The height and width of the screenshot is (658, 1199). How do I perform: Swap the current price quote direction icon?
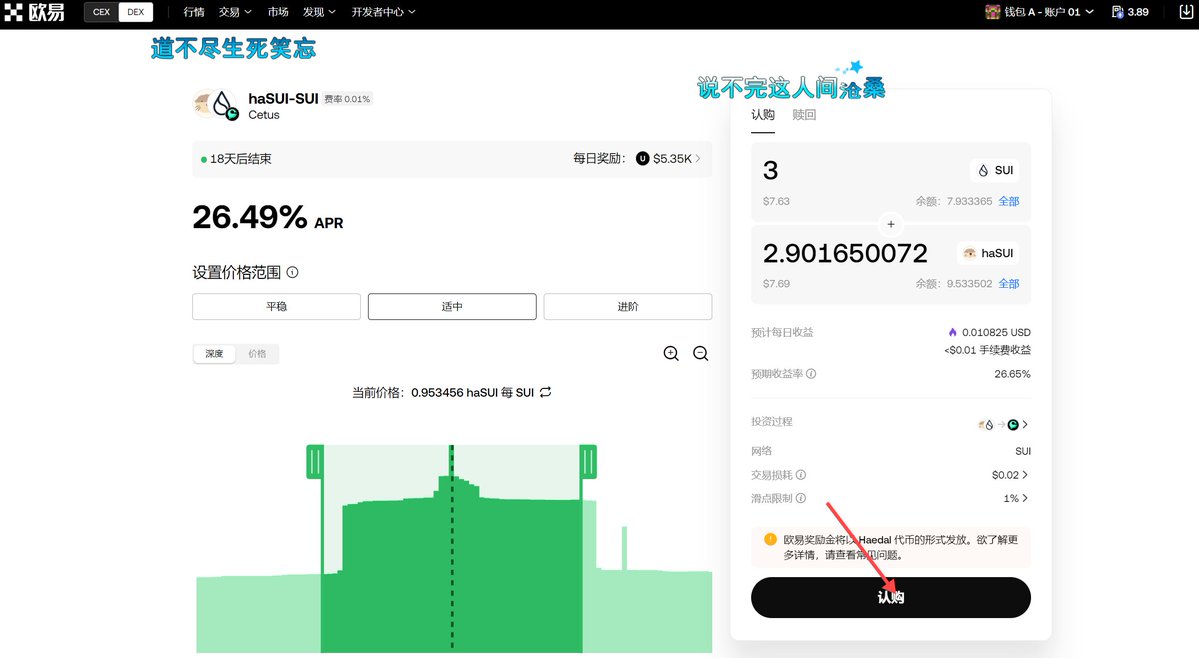pyautogui.click(x=545, y=392)
